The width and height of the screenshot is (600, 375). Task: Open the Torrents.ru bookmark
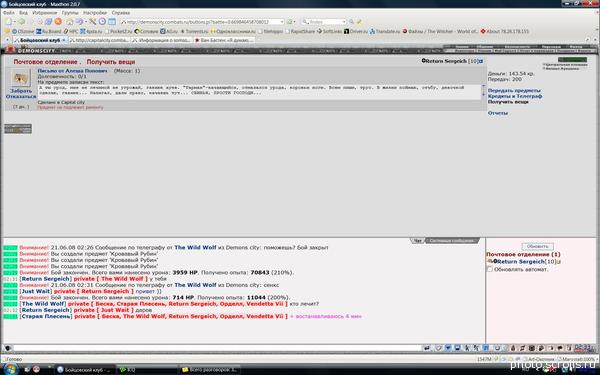194,31
